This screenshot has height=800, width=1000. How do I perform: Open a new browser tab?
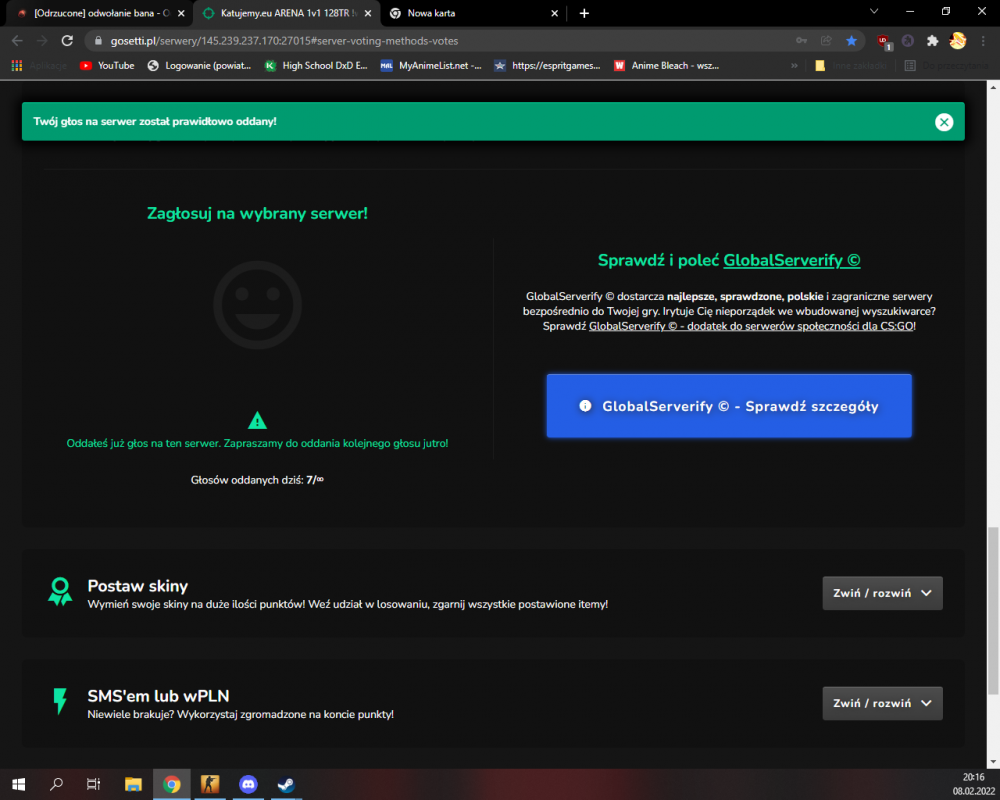pyautogui.click(x=584, y=13)
